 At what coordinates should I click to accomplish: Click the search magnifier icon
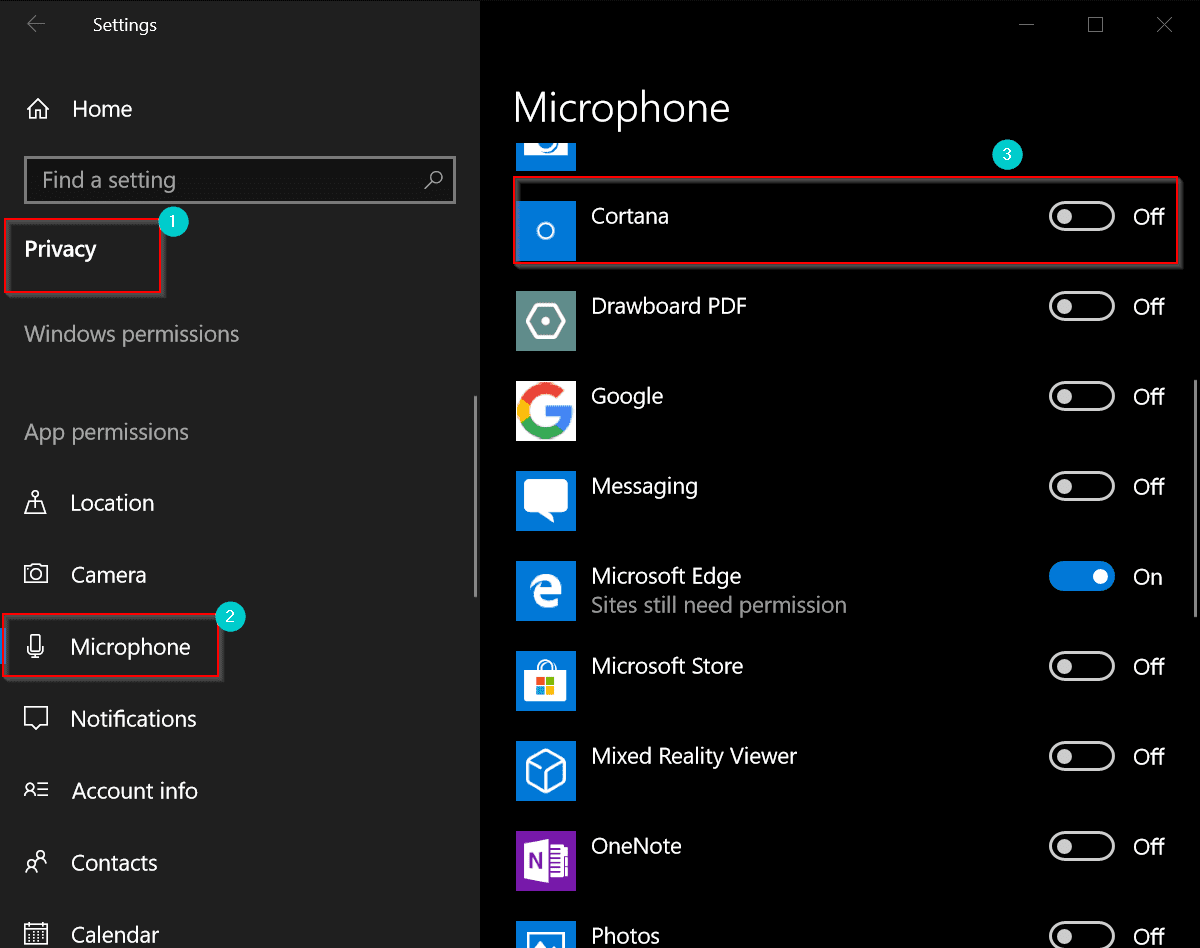pos(433,180)
